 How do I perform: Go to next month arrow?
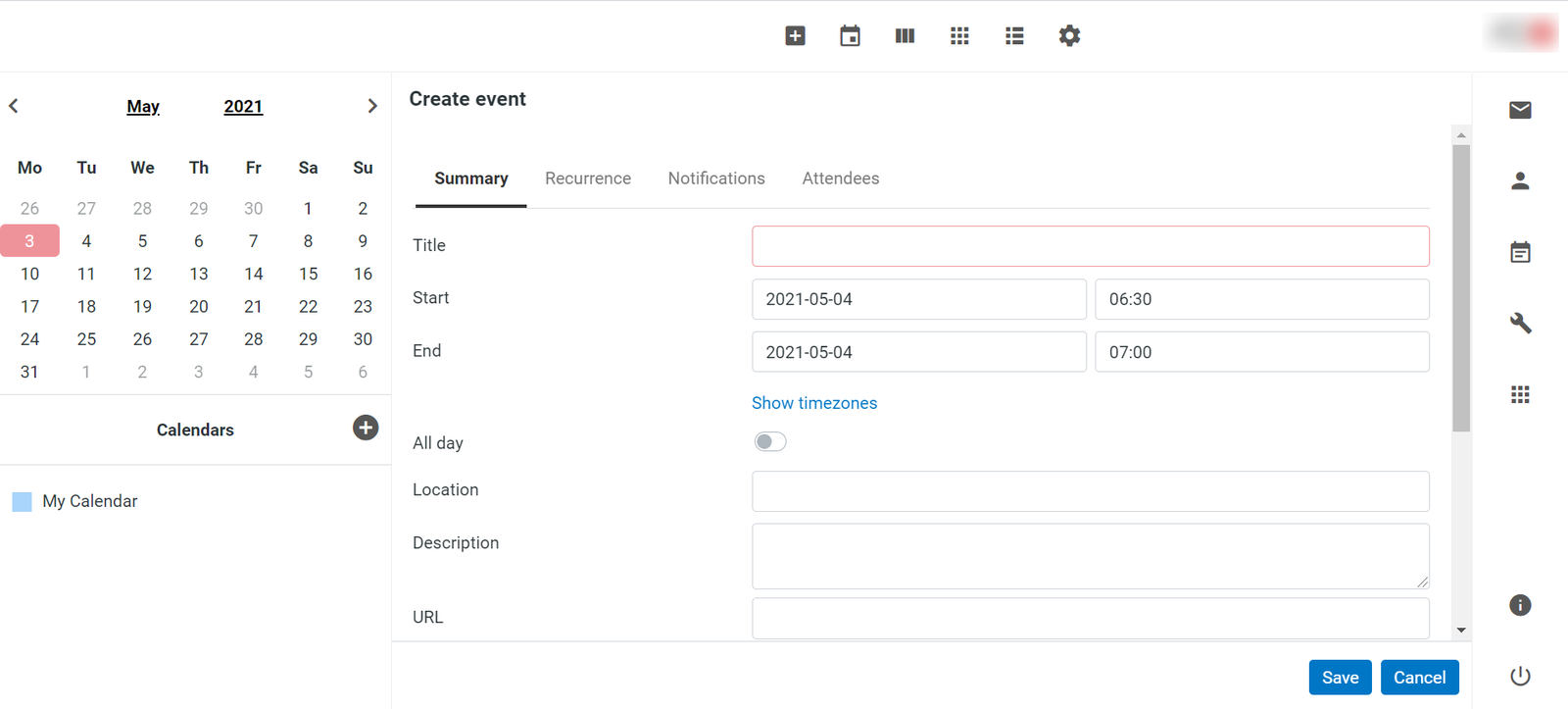pyautogui.click(x=372, y=106)
